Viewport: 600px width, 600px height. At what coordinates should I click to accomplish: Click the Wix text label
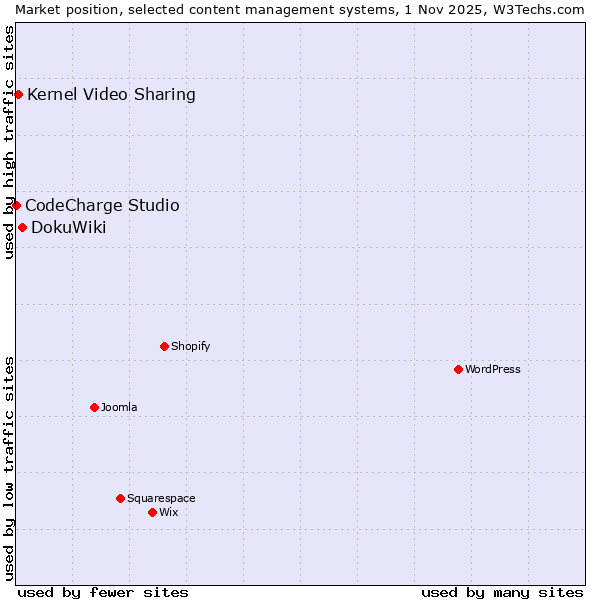(168, 512)
